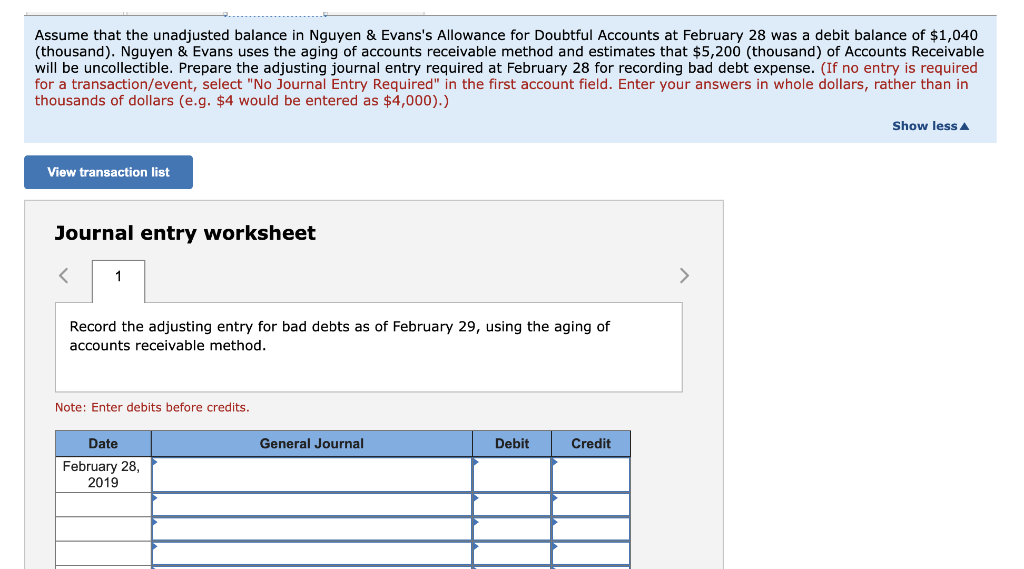Open third row General Journal account dropdown
This screenshot has height=569, width=1024.
coord(312,529)
